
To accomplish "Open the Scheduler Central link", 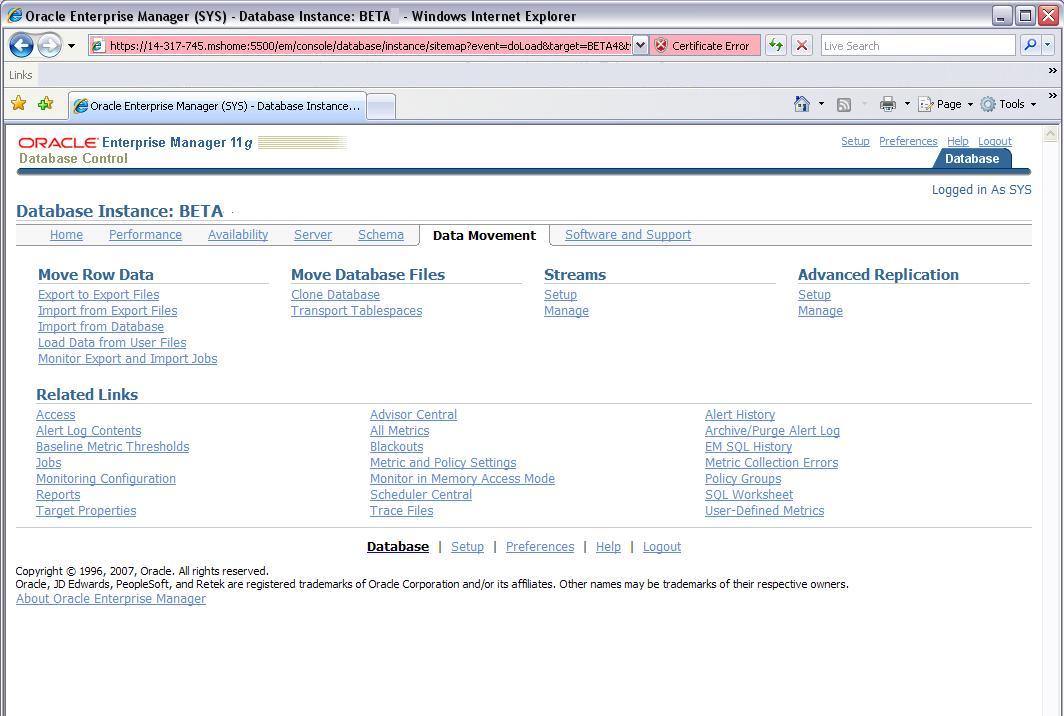I will coord(421,495).
